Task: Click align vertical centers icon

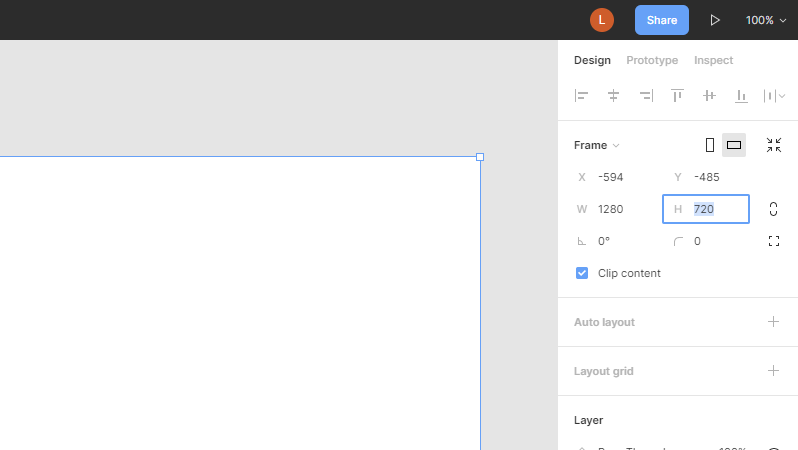Action: [709, 96]
